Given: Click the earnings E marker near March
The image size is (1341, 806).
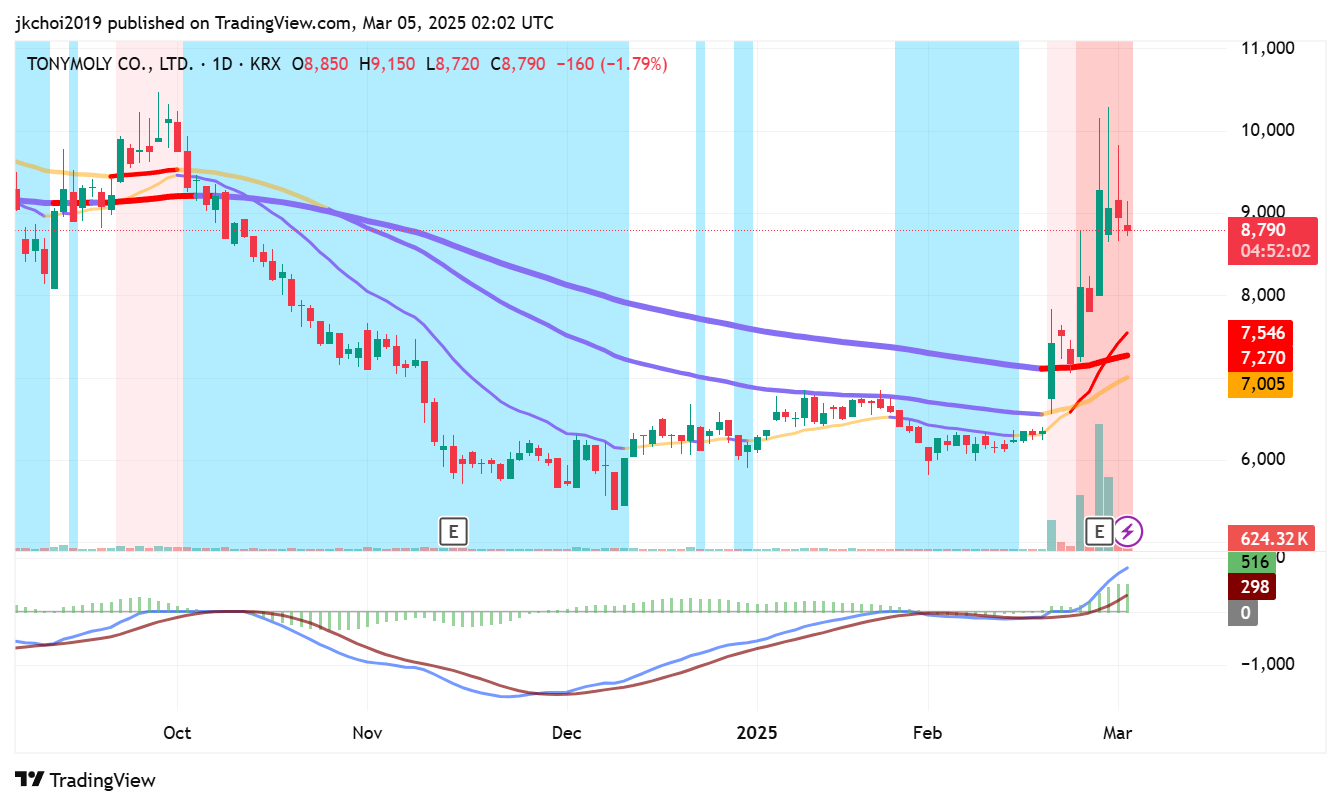Looking at the screenshot, I should pos(1100,531).
